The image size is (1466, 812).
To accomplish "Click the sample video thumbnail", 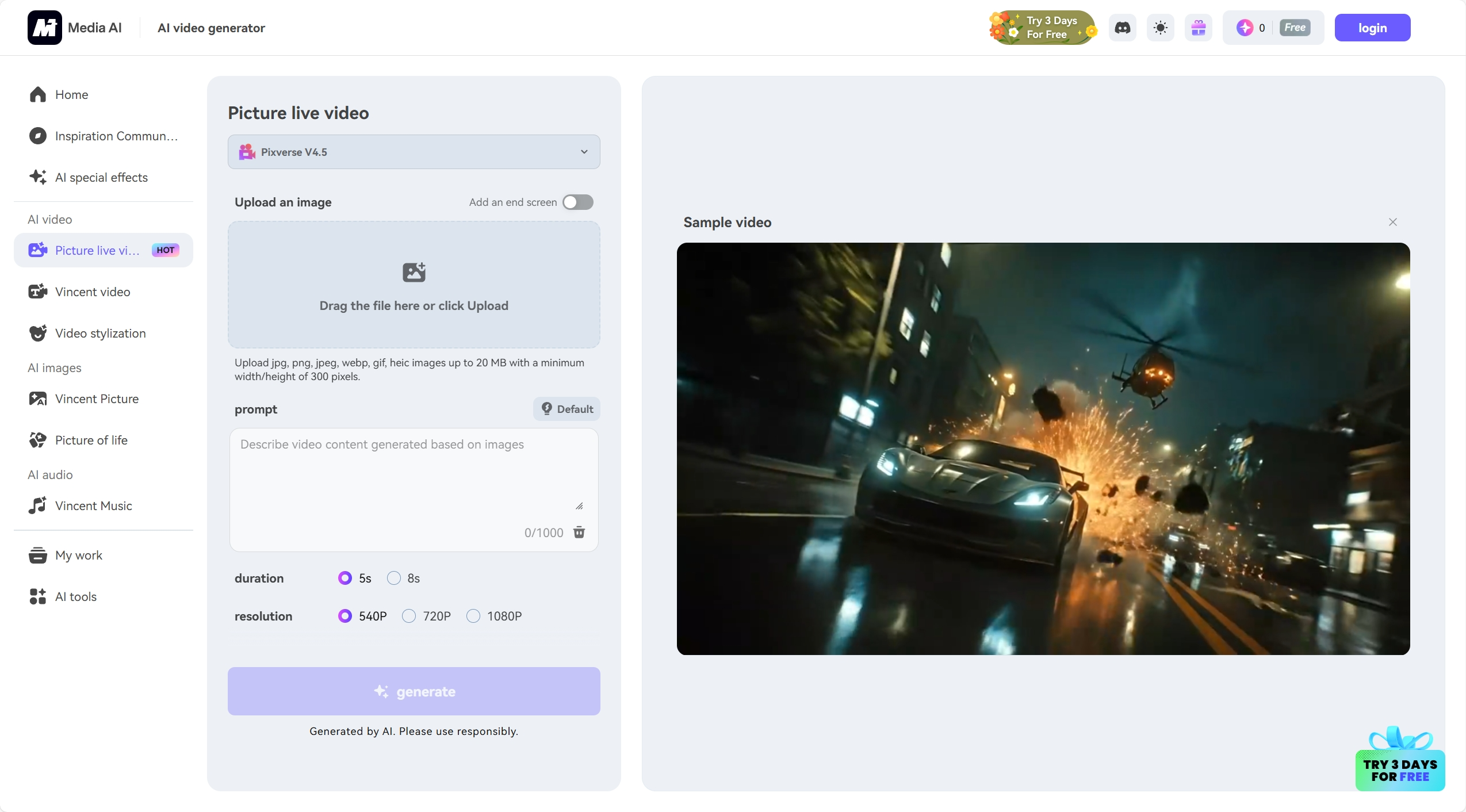I will 1043,449.
